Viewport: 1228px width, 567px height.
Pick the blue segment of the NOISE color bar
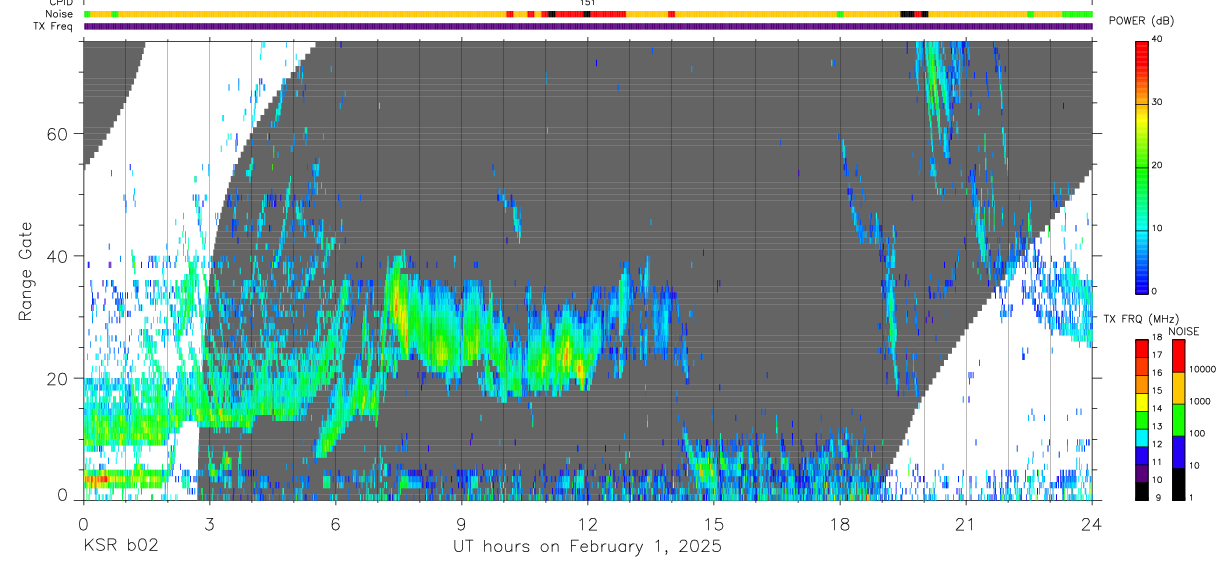tap(1178, 452)
